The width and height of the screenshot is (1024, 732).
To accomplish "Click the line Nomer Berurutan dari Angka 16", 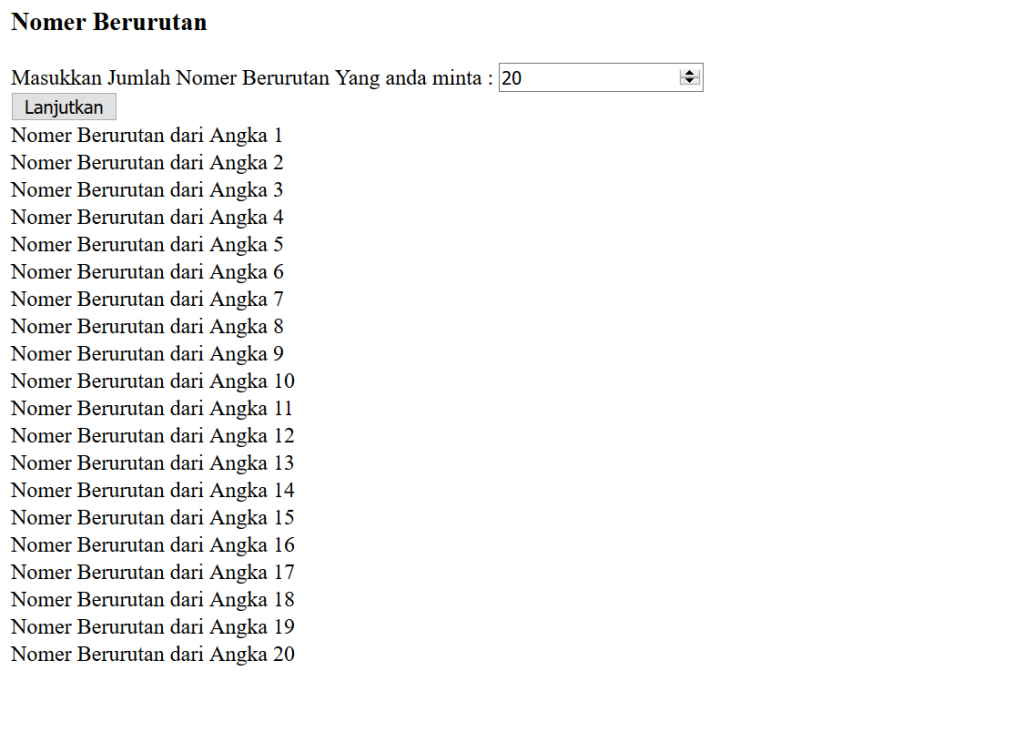I will [152, 544].
